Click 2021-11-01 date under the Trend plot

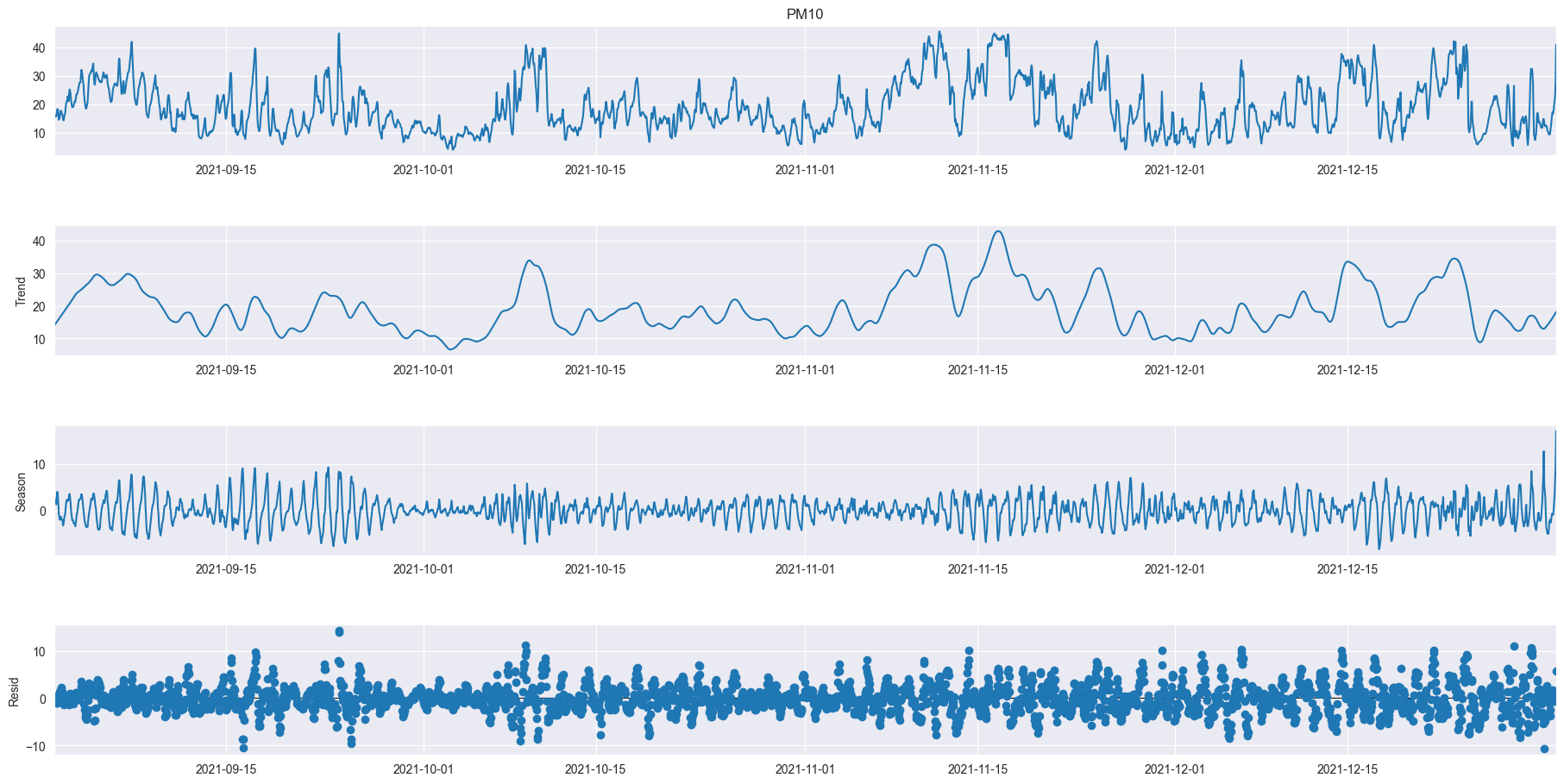click(805, 370)
